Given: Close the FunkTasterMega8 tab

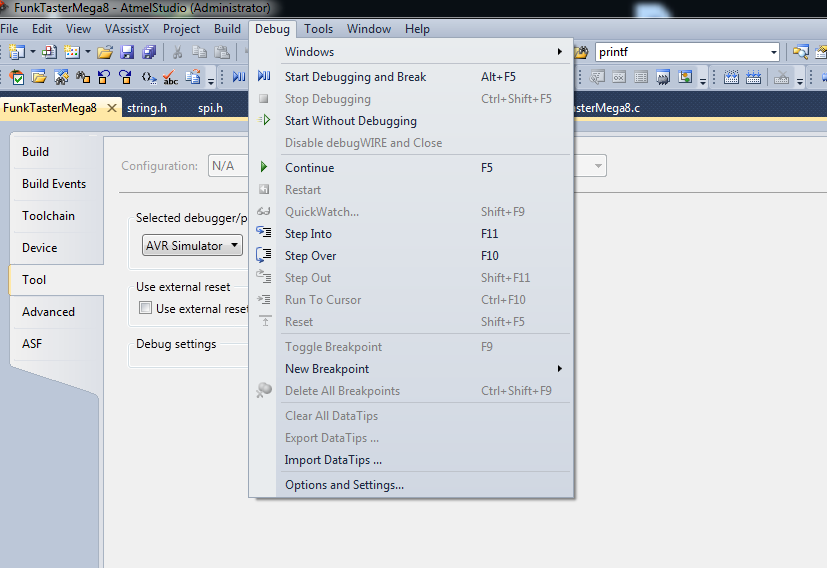Looking at the screenshot, I should tap(112, 108).
